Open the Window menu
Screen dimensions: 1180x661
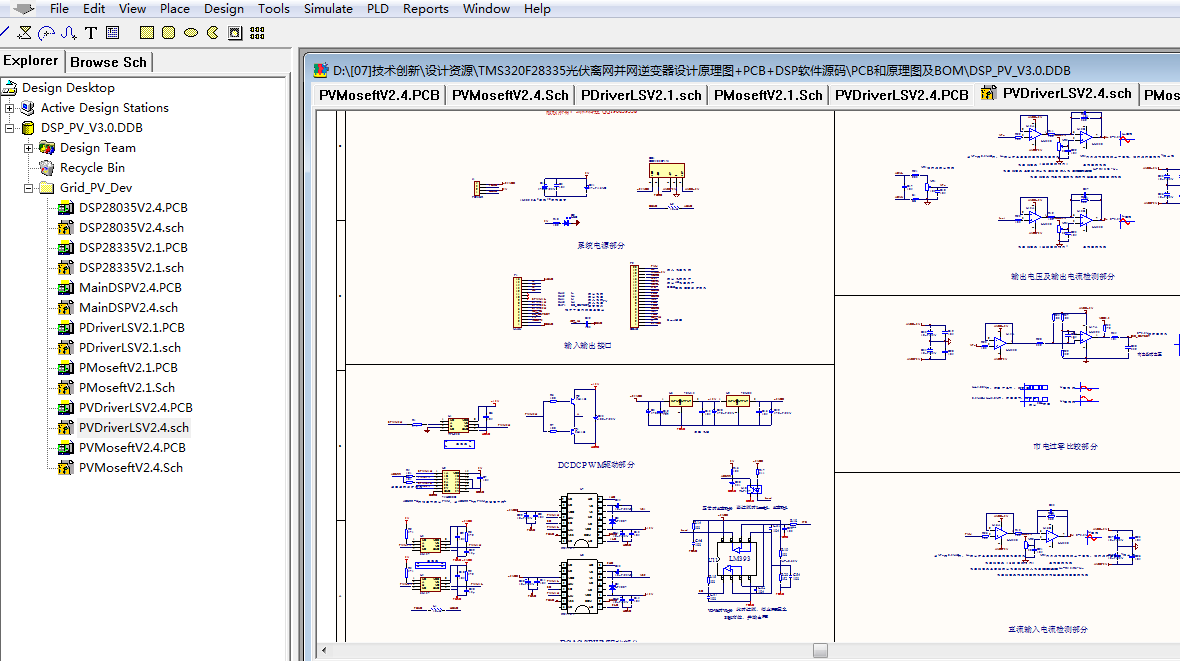point(486,8)
